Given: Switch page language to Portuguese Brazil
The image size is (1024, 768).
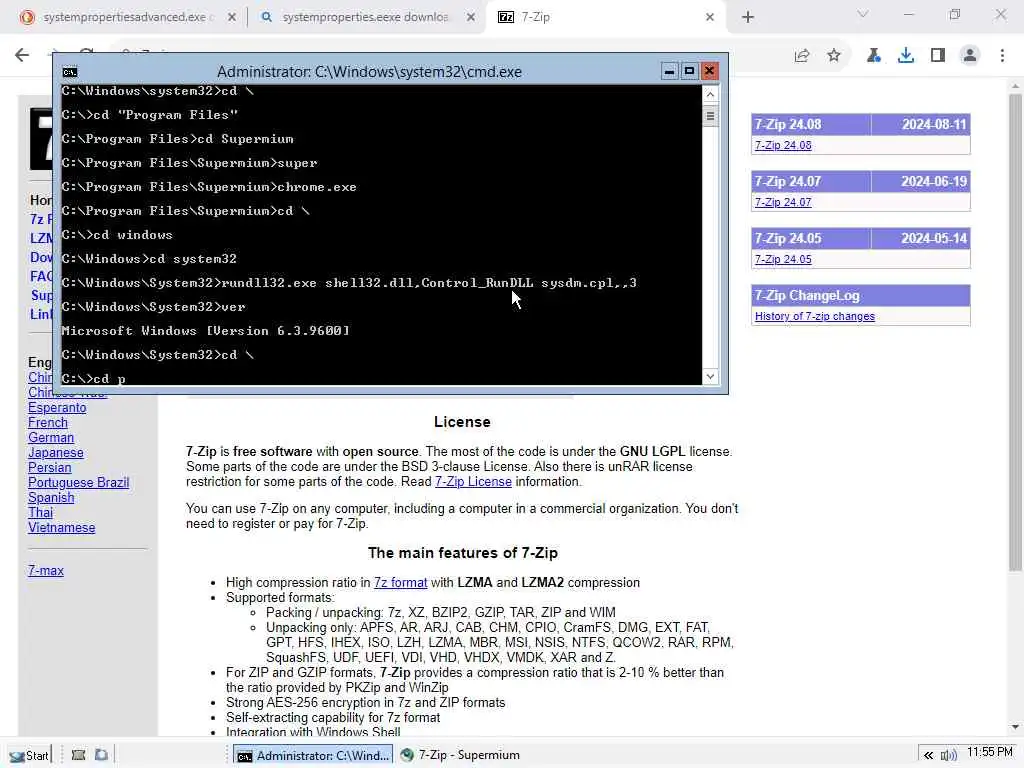Looking at the screenshot, I should click(x=78, y=483).
